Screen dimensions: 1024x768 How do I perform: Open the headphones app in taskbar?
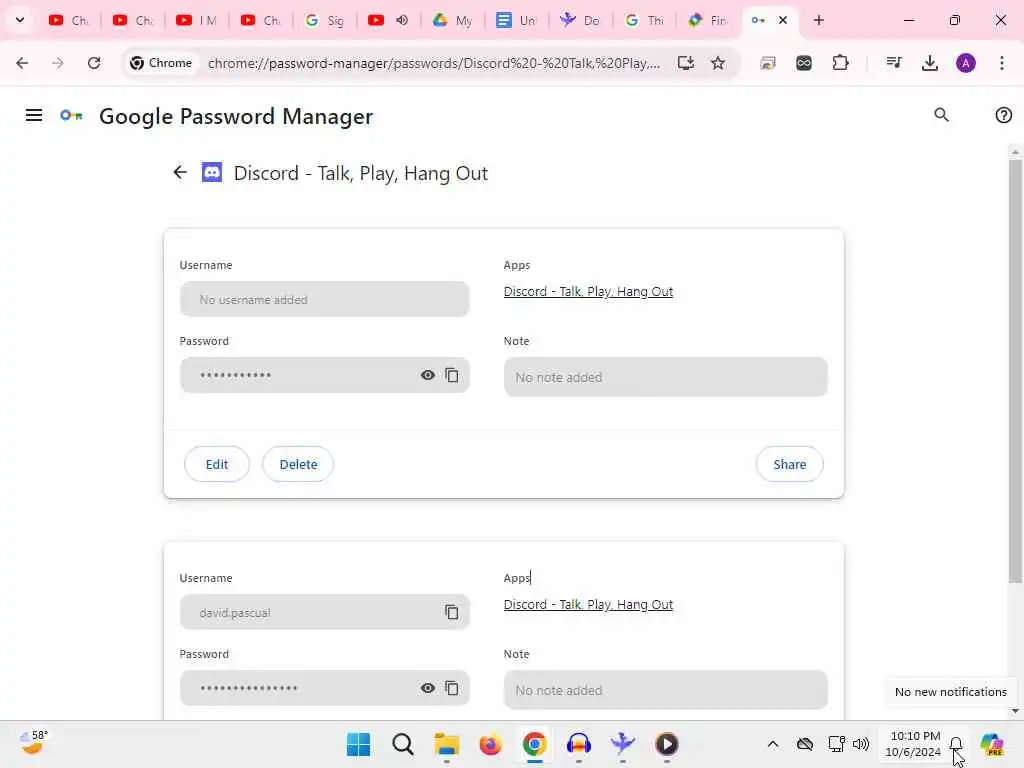tap(579, 744)
